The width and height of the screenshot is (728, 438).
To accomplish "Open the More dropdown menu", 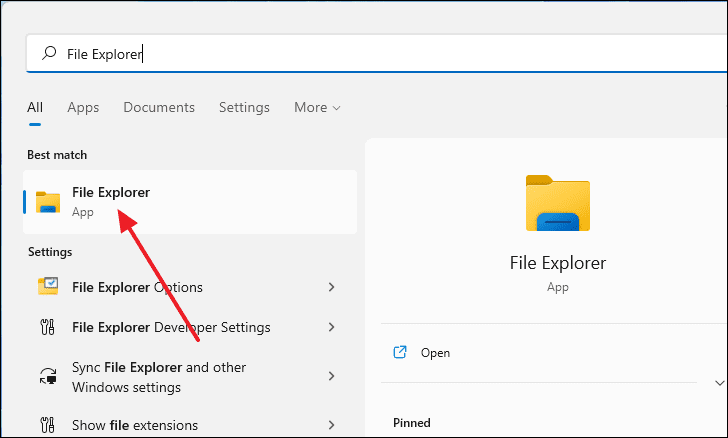I will [x=317, y=107].
